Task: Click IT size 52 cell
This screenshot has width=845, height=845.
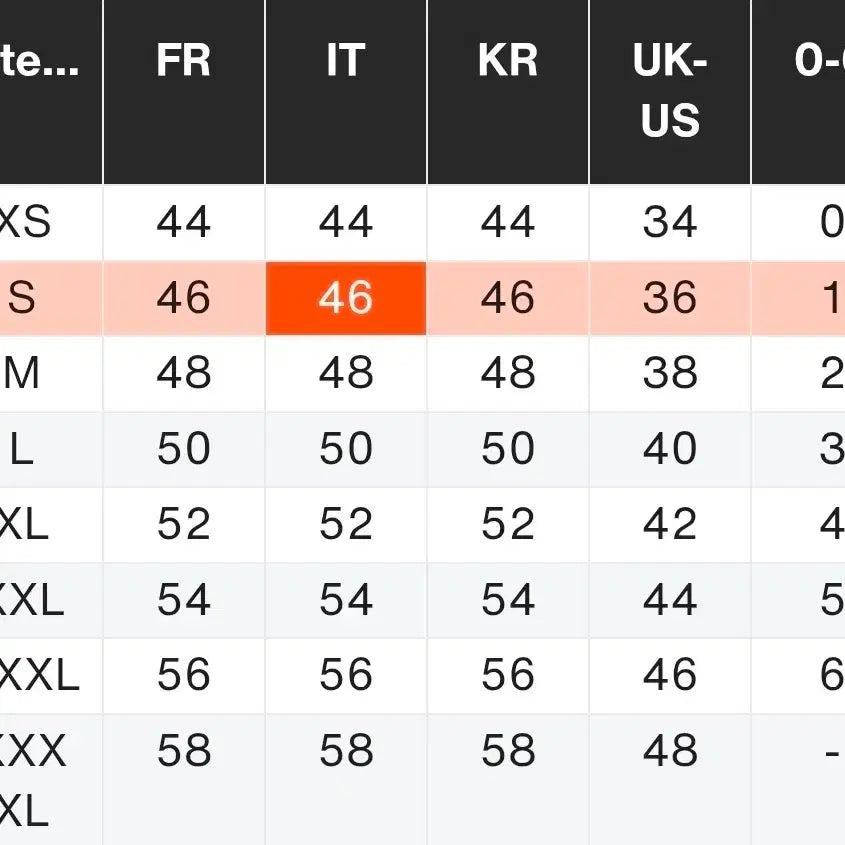Action: [x=346, y=525]
